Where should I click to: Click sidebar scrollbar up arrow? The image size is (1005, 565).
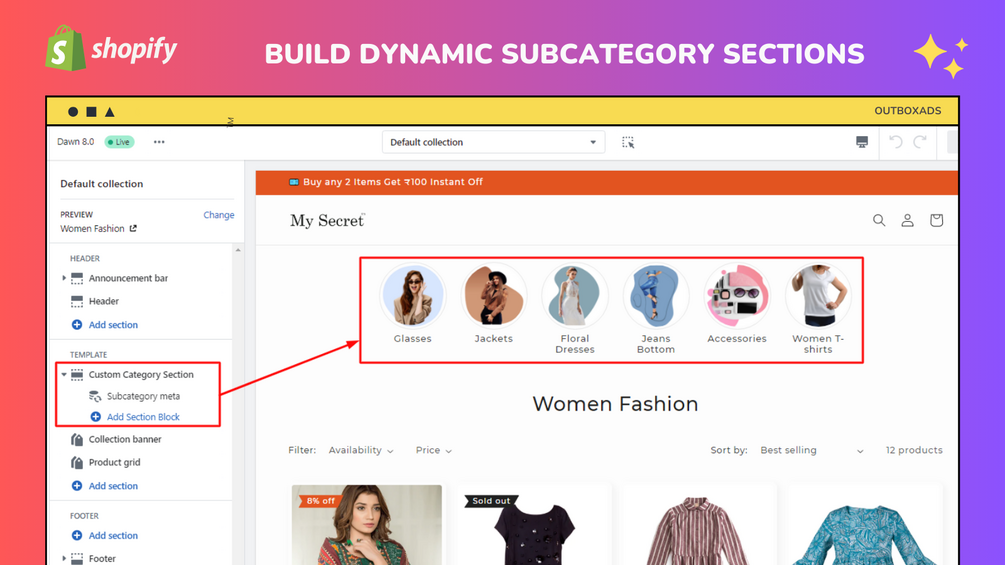pos(238,250)
